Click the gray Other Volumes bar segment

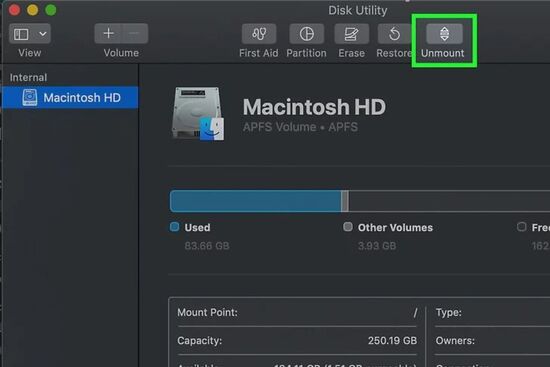(345, 201)
